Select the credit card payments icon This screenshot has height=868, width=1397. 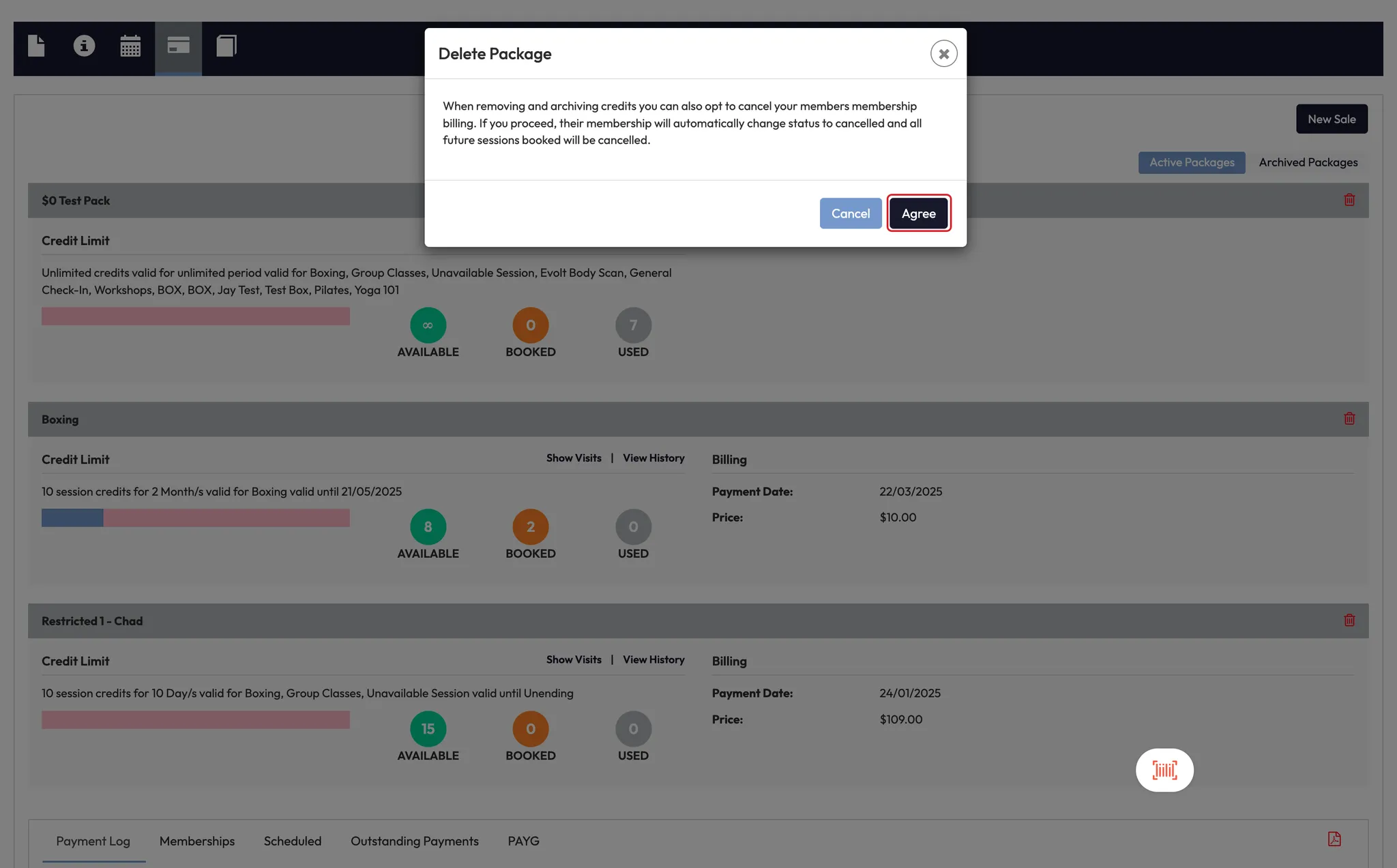click(x=178, y=46)
